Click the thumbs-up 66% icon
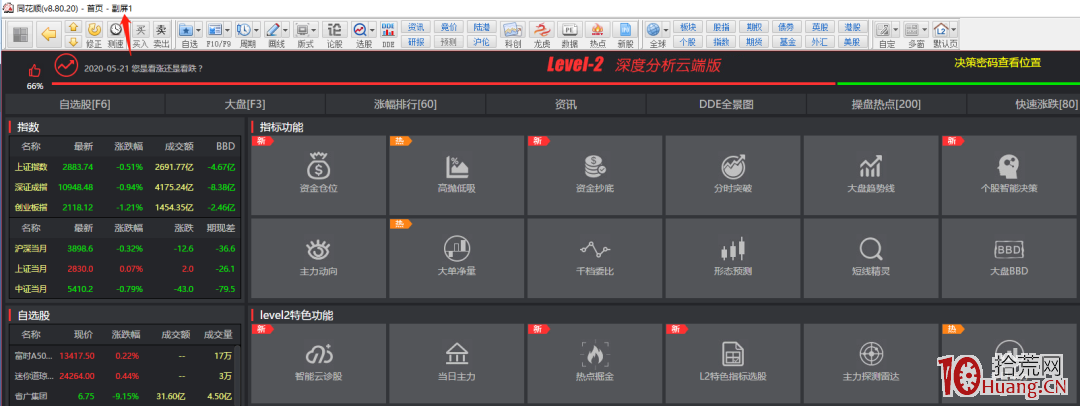Viewport: 1080px width, 406px height. 34,70
